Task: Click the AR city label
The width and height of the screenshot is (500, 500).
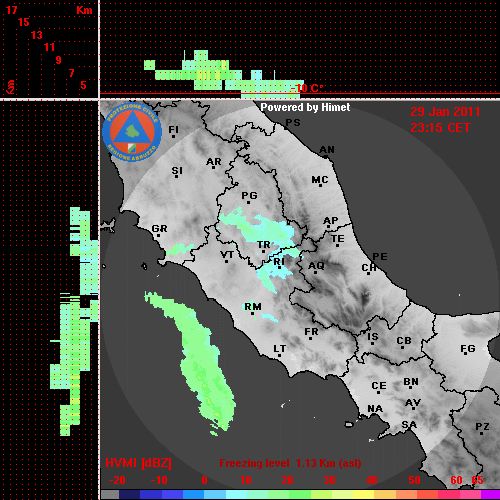Action: coord(214,162)
